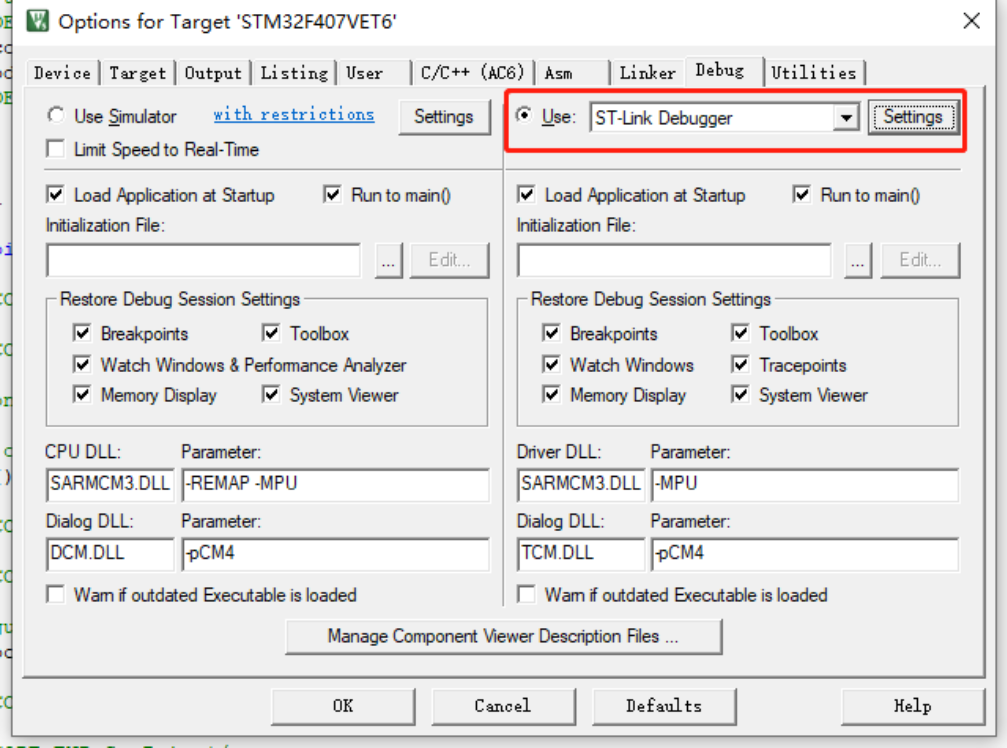Switch to the Device tab

[x=62, y=73]
